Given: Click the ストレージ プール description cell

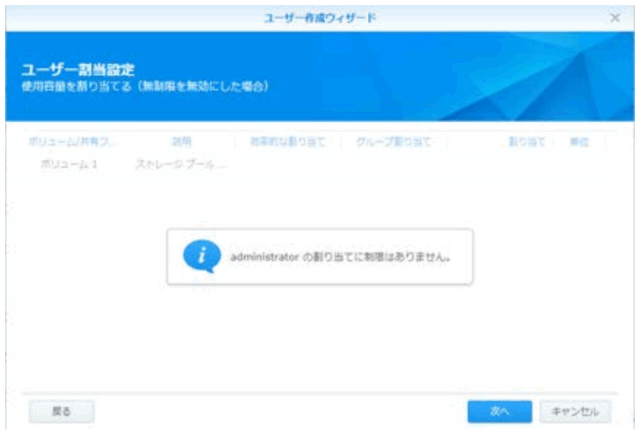Looking at the screenshot, I should 180,163.
